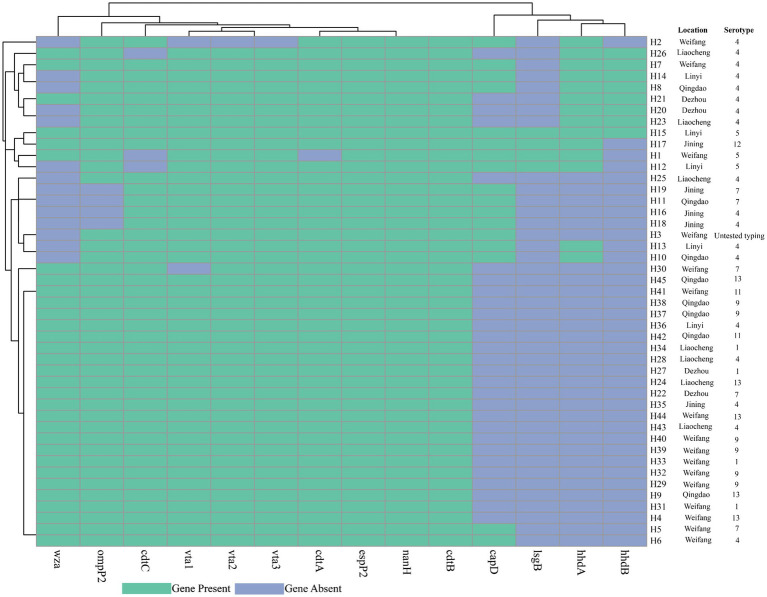Click the 'H44' strain row label
Viewport: 767px width, 597px height.
coord(658,416)
